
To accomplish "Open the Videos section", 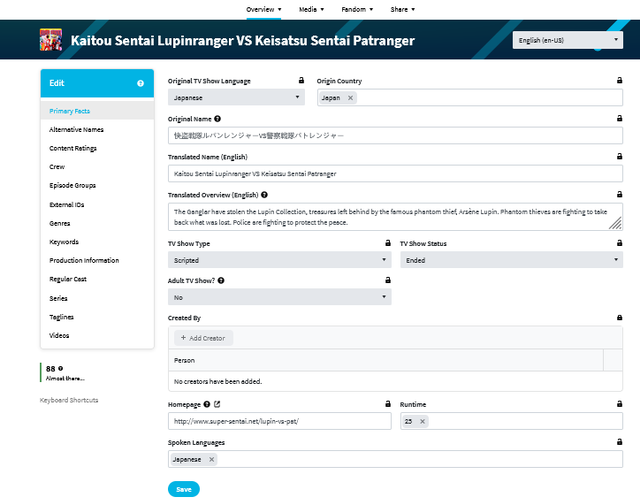I will (x=59, y=335).
